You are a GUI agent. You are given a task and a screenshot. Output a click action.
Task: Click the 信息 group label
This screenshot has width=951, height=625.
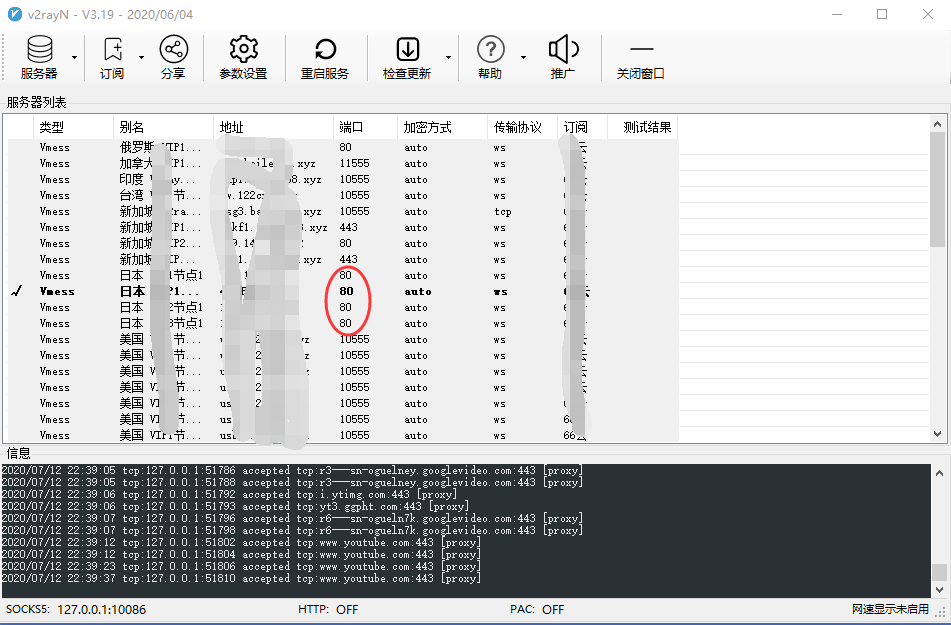click(18, 453)
